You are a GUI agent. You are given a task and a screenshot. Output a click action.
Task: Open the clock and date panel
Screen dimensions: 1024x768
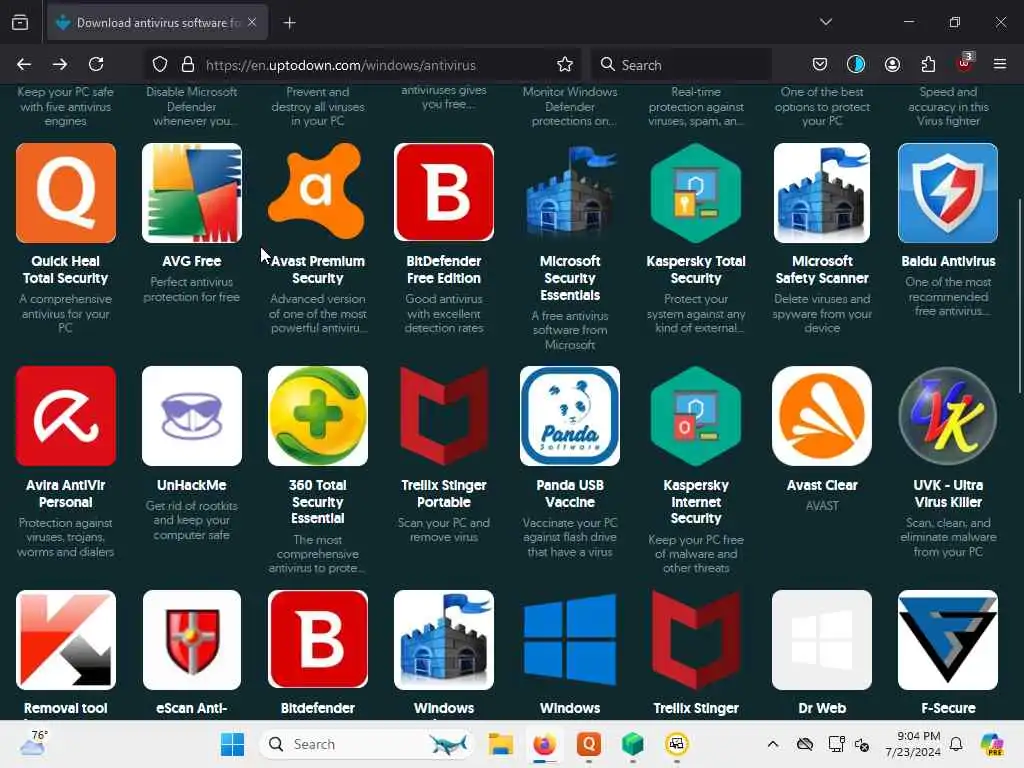pyautogui.click(x=912, y=744)
